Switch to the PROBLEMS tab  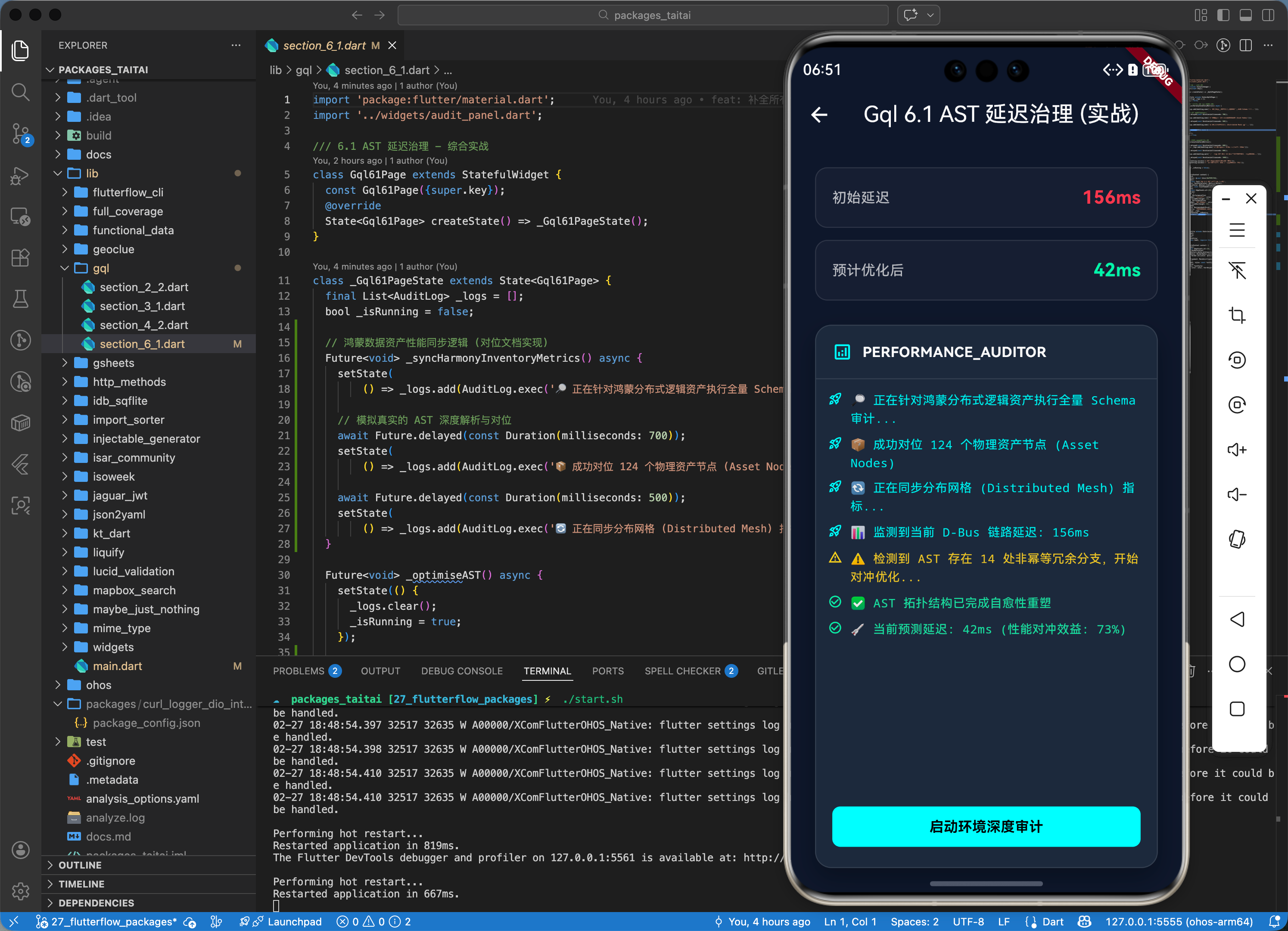(299, 671)
